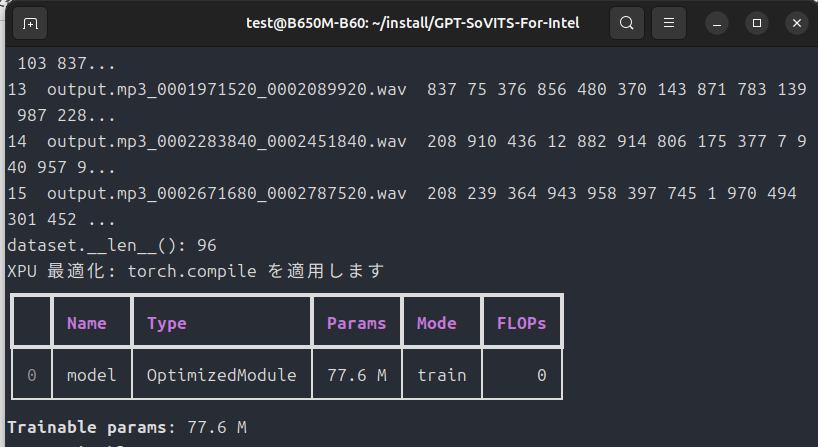
Task: Click the FLOPs column header
Action: pos(521,323)
